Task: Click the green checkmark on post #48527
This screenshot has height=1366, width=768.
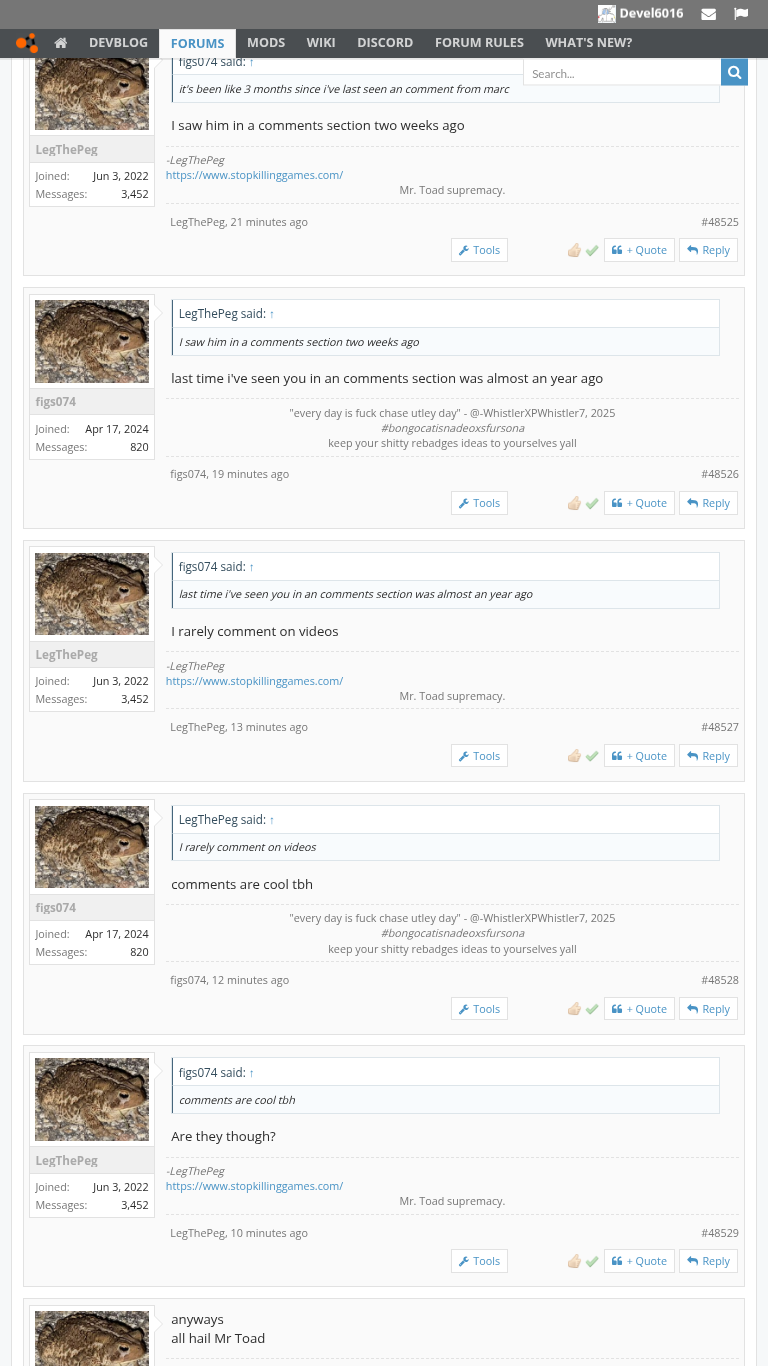Action: 592,756
